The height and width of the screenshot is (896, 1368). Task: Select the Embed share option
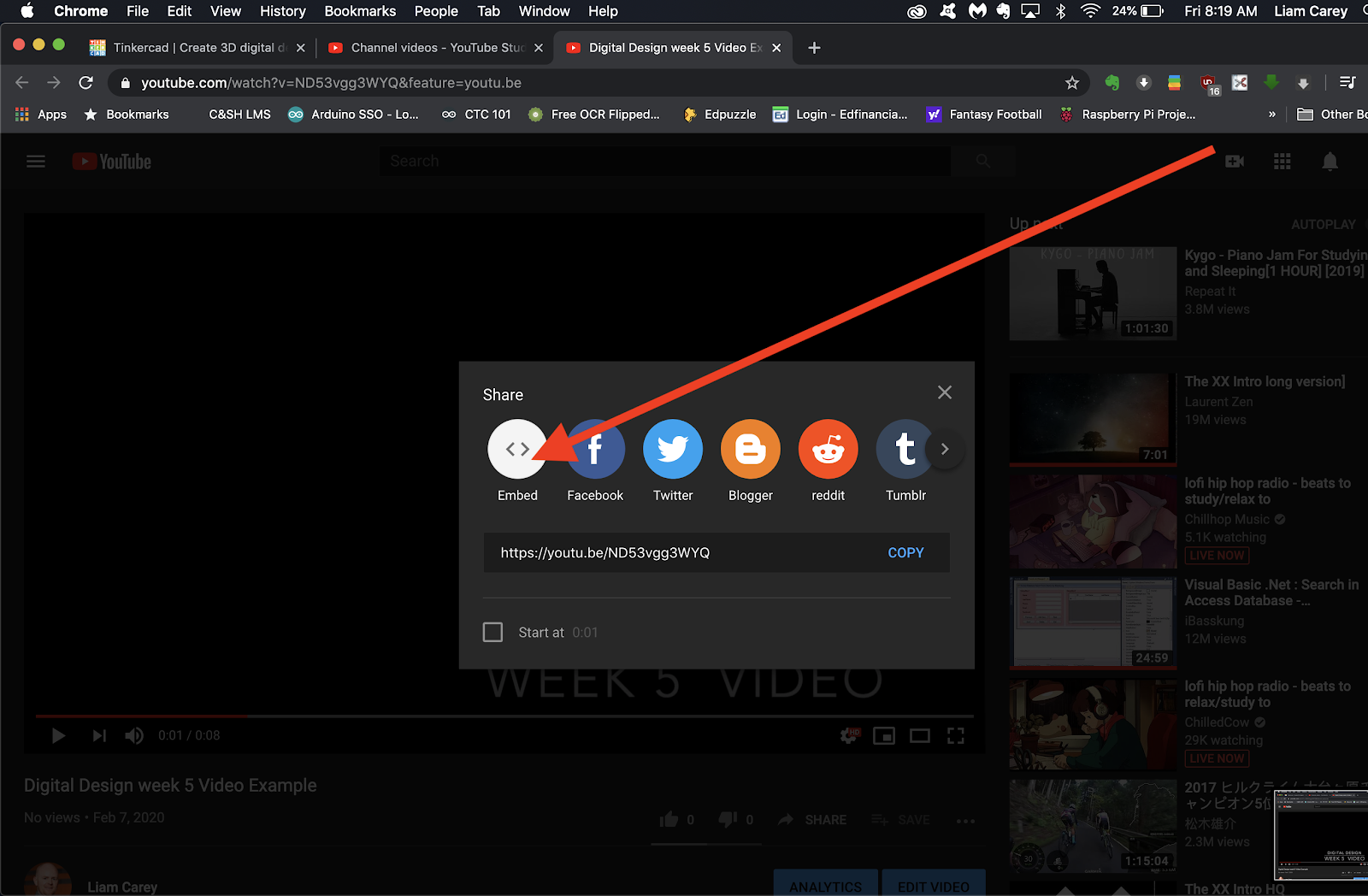517,449
